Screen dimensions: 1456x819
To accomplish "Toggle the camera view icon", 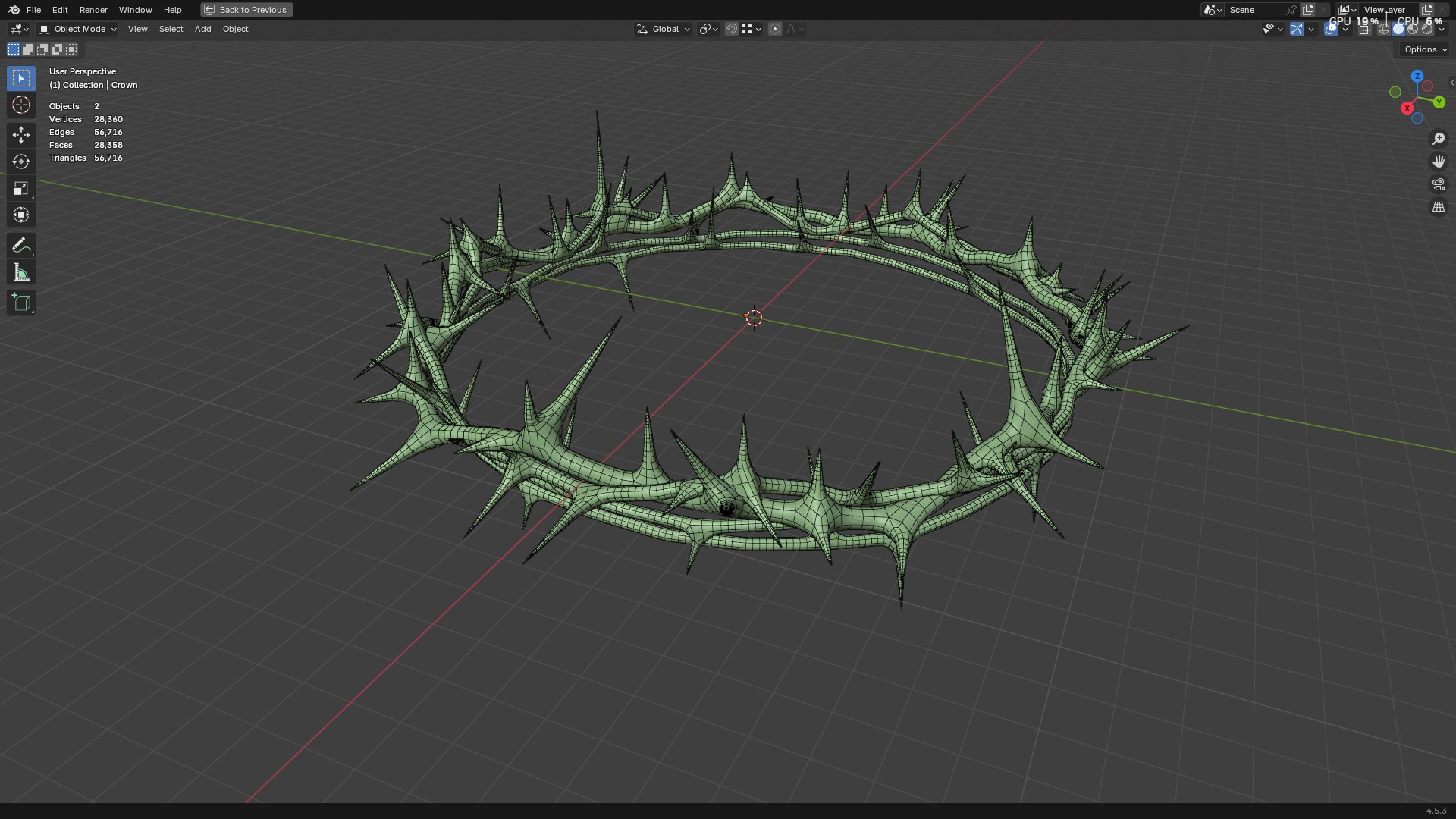I will pyautogui.click(x=1439, y=184).
